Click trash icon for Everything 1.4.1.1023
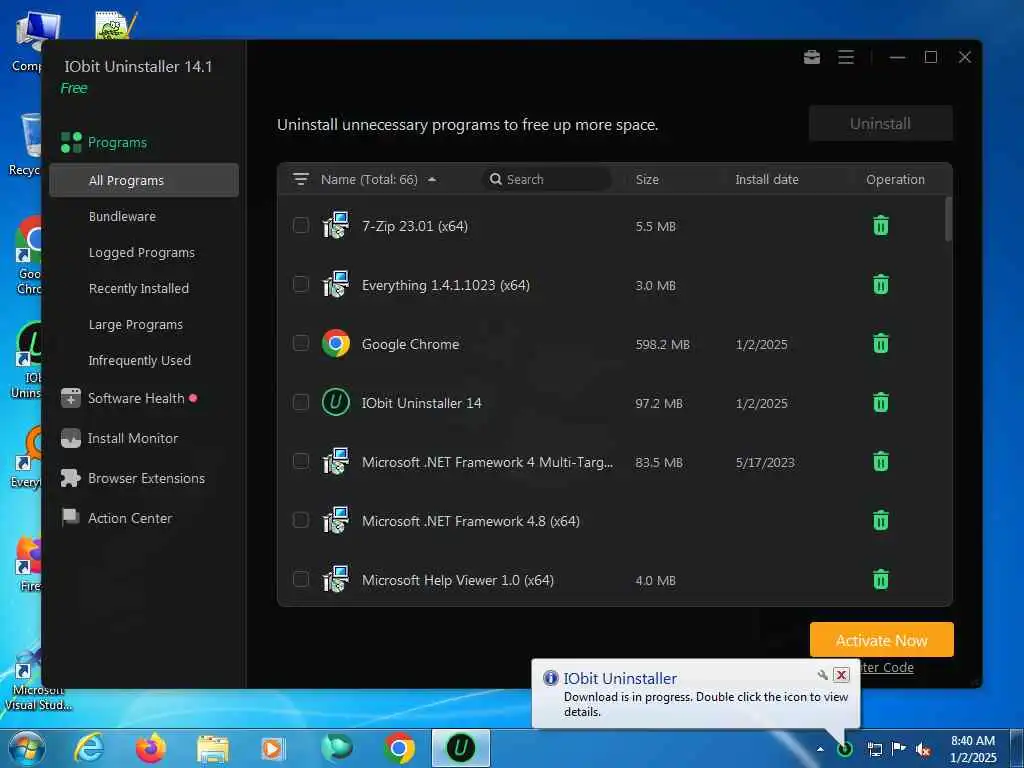 coord(880,285)
